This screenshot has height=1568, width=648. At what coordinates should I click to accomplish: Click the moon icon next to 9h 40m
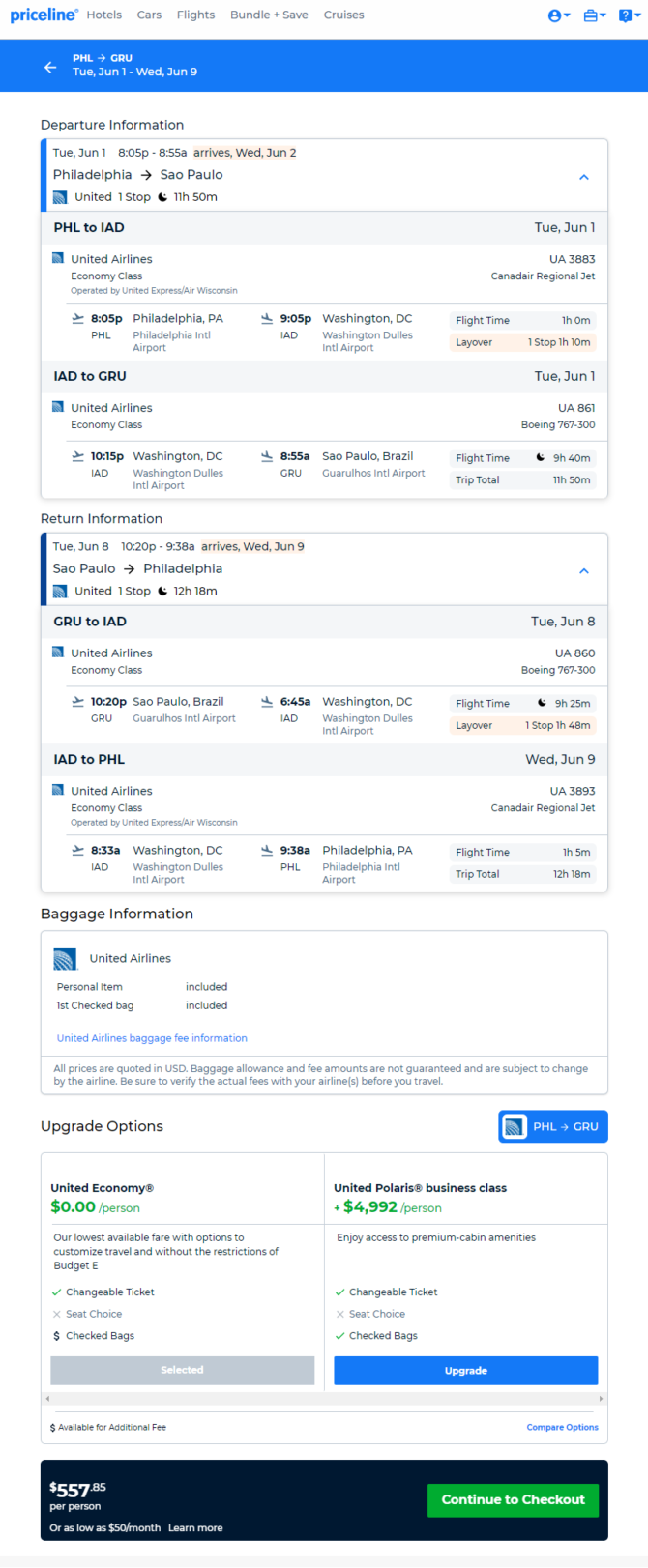[x=541, y=457]
